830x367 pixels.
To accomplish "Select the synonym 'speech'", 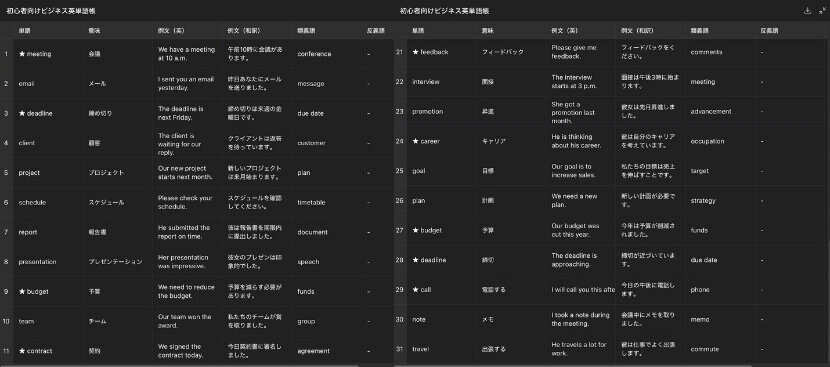I will (309, 262).
